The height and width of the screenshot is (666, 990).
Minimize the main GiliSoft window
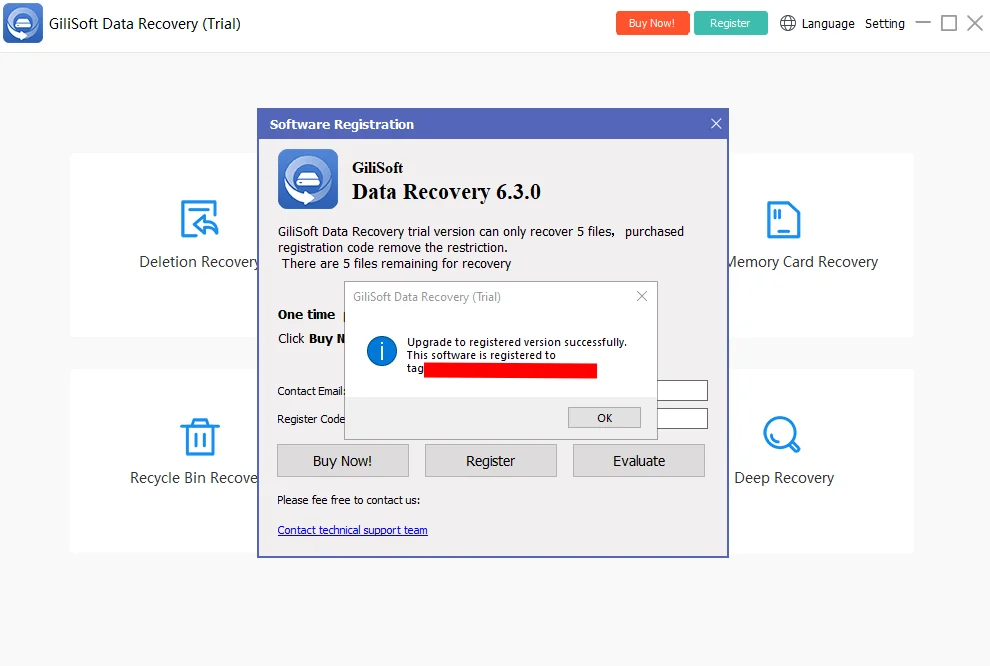[923, 23]
